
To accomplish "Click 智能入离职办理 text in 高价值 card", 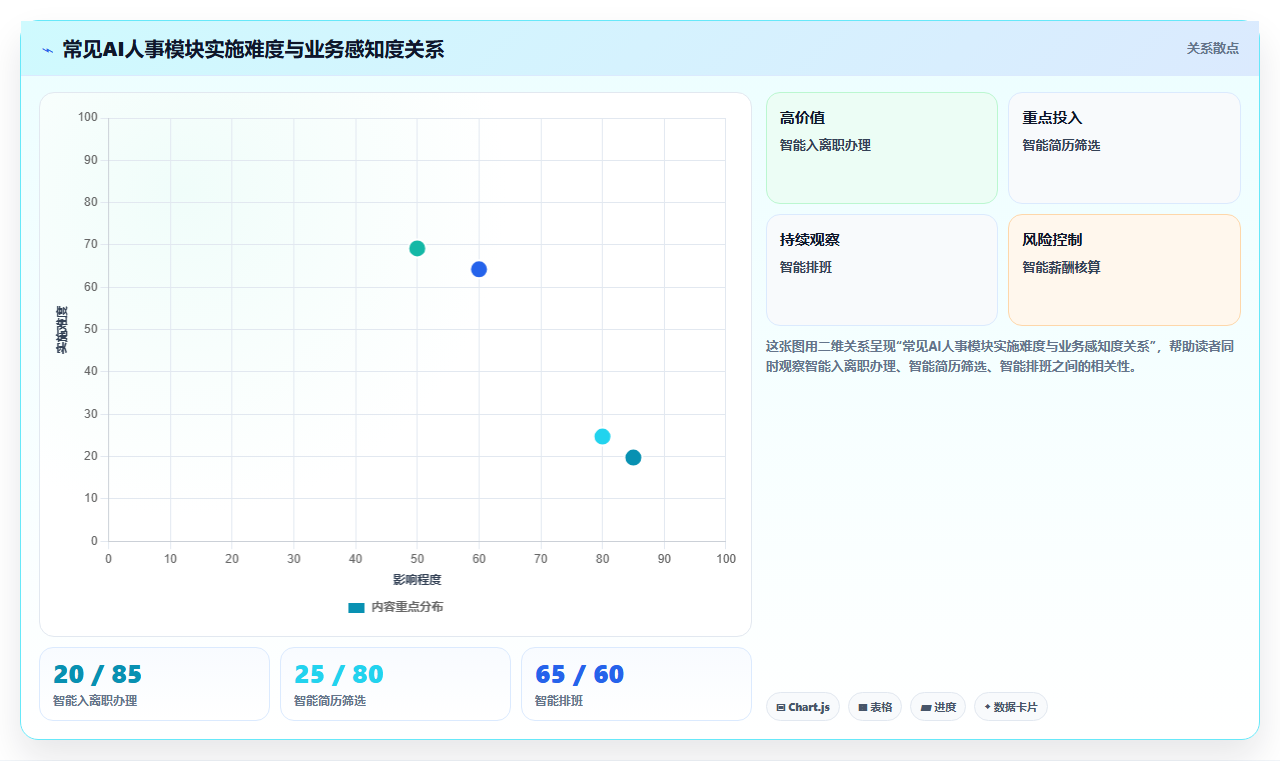I will pos(825,145).
